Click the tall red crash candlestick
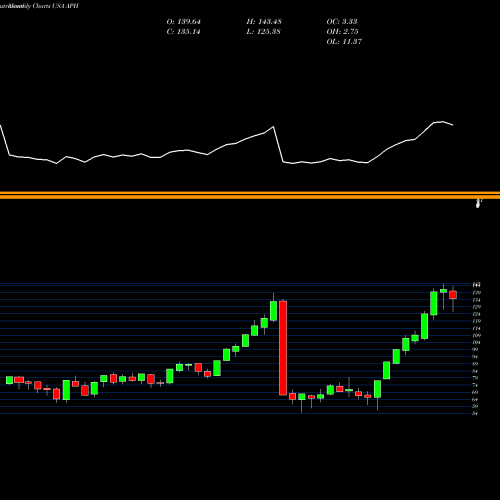This screenshot has height=500, width=500. (283, 348)
